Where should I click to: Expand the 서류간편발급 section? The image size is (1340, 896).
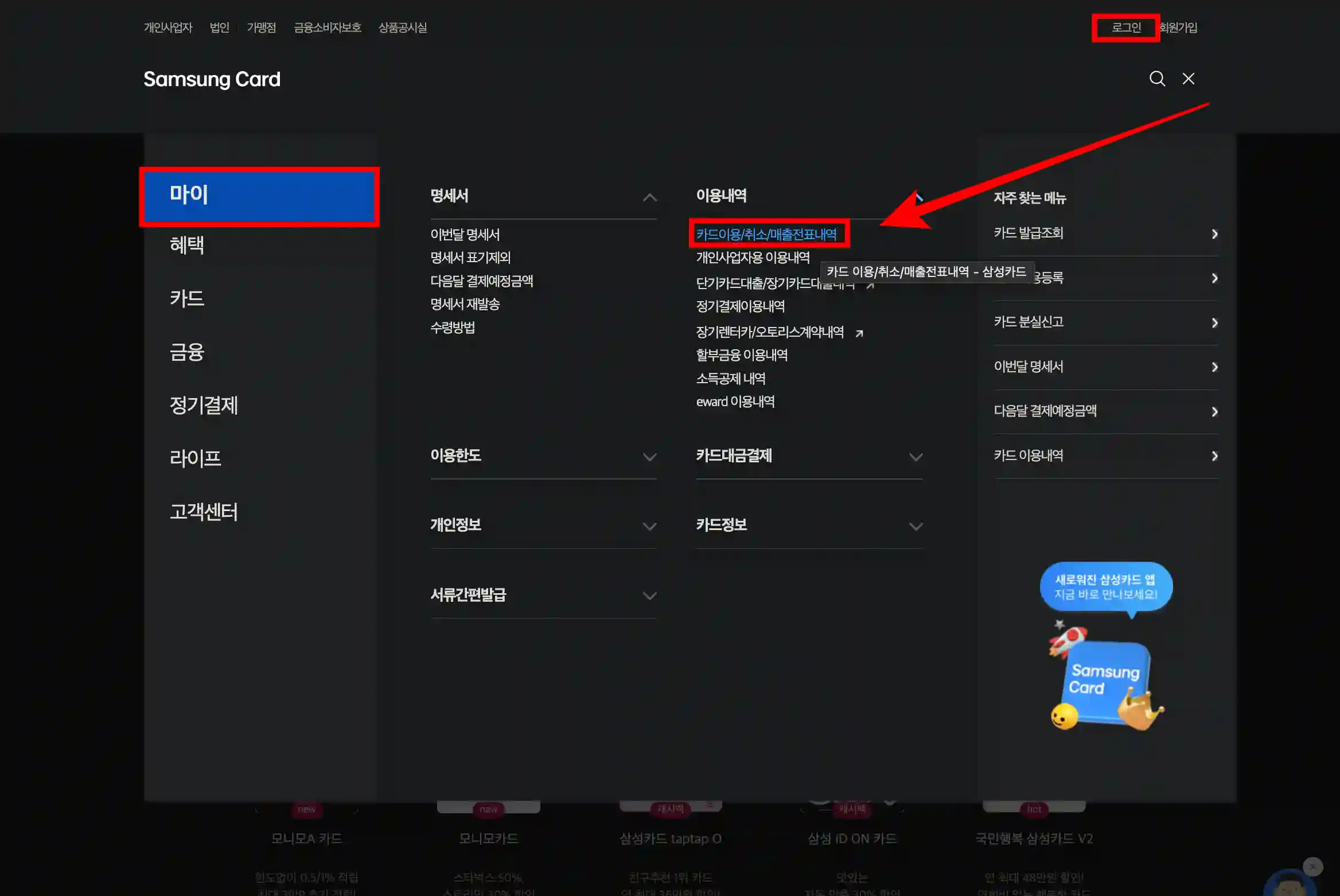pos(649,596)
